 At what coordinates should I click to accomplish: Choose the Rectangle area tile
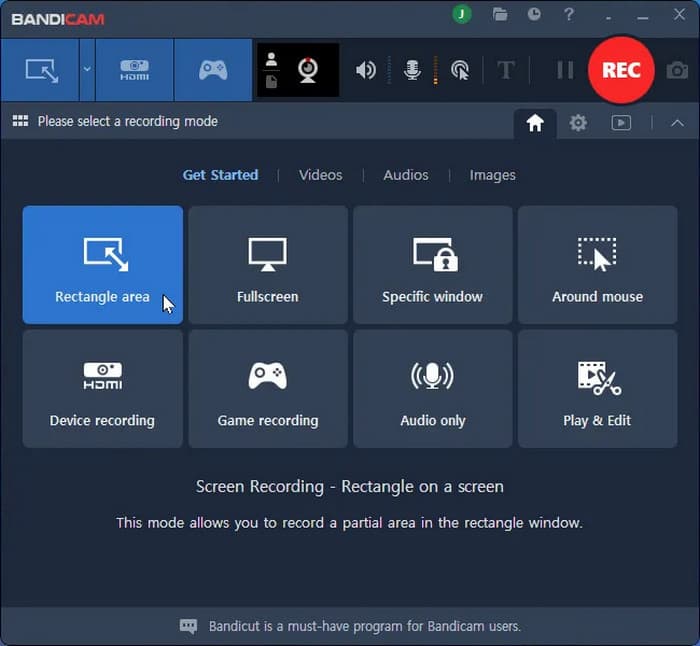[x=103, y=265]
